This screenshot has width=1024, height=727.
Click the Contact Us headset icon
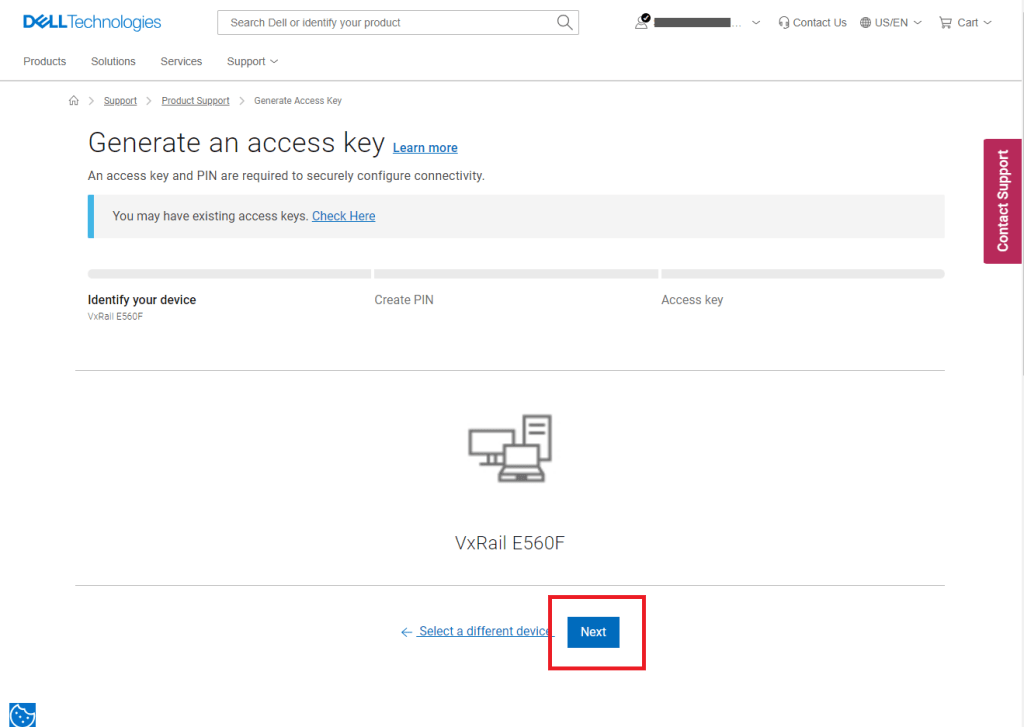click(784, 22)
